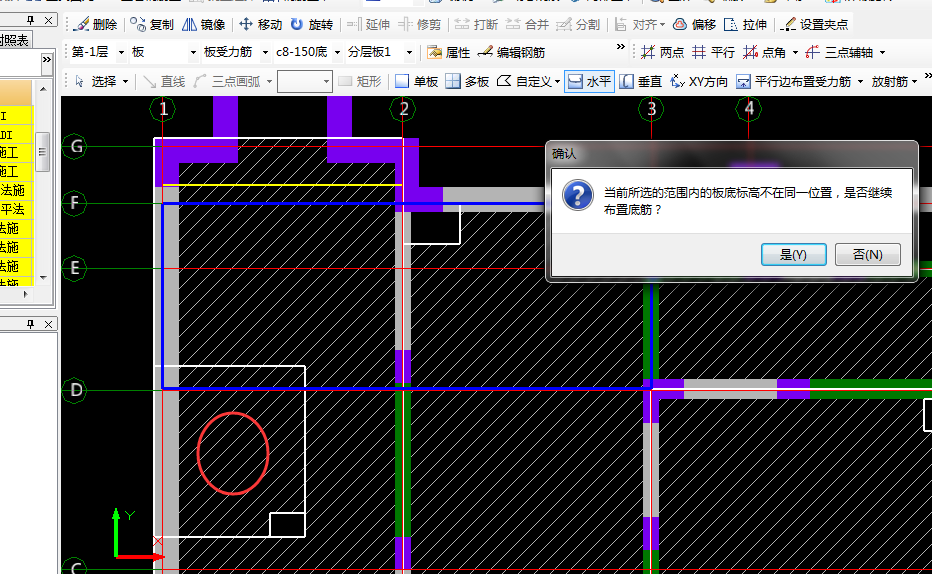Image resolution: width=932 pixels, height=574 pixels.
Task: Click the 合并 (merge) tool
Action: [x=527, y=24]
